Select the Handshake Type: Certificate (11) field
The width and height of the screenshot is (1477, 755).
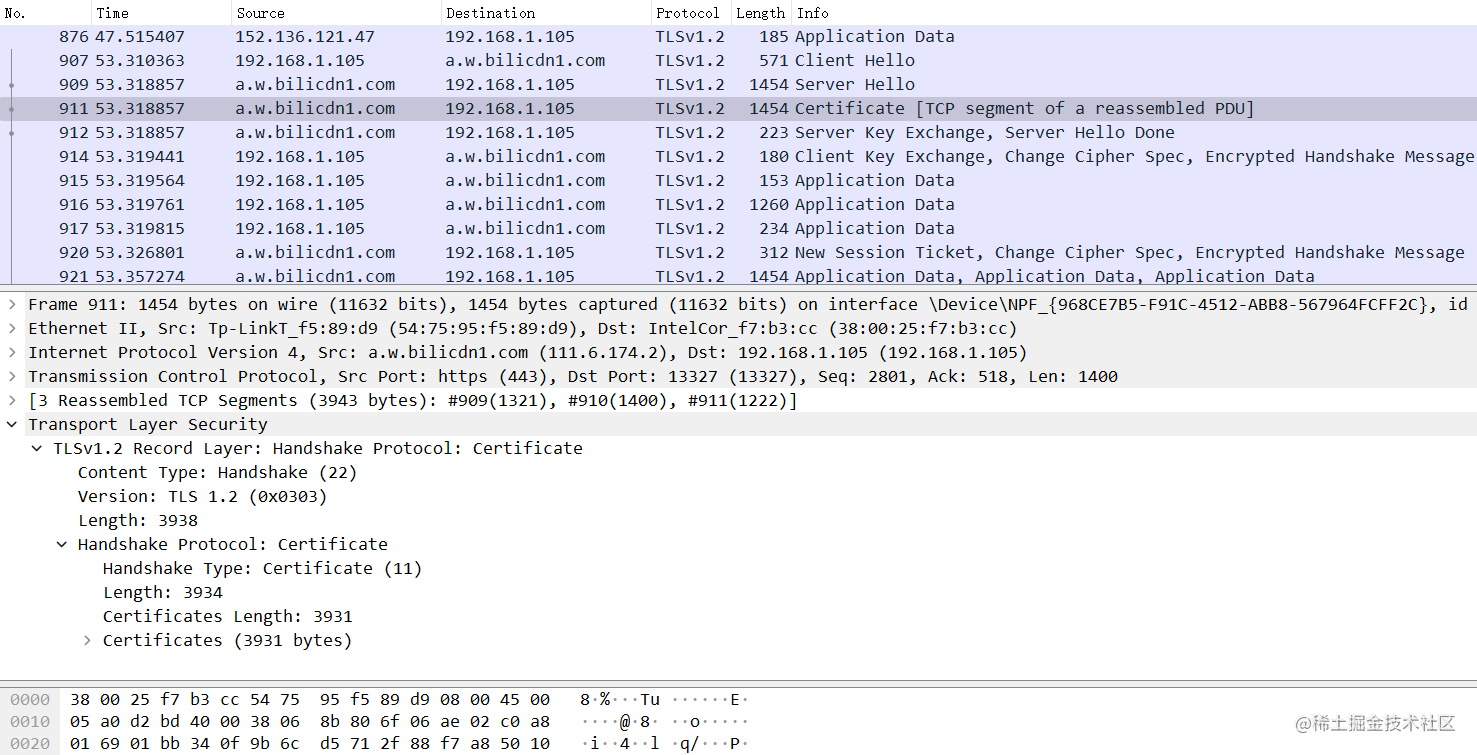262,568
